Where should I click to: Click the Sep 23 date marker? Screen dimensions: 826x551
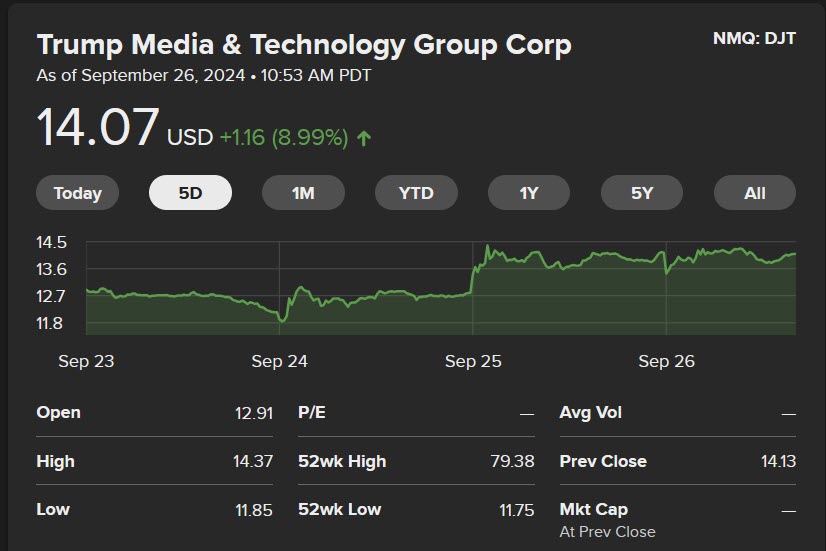86,361
